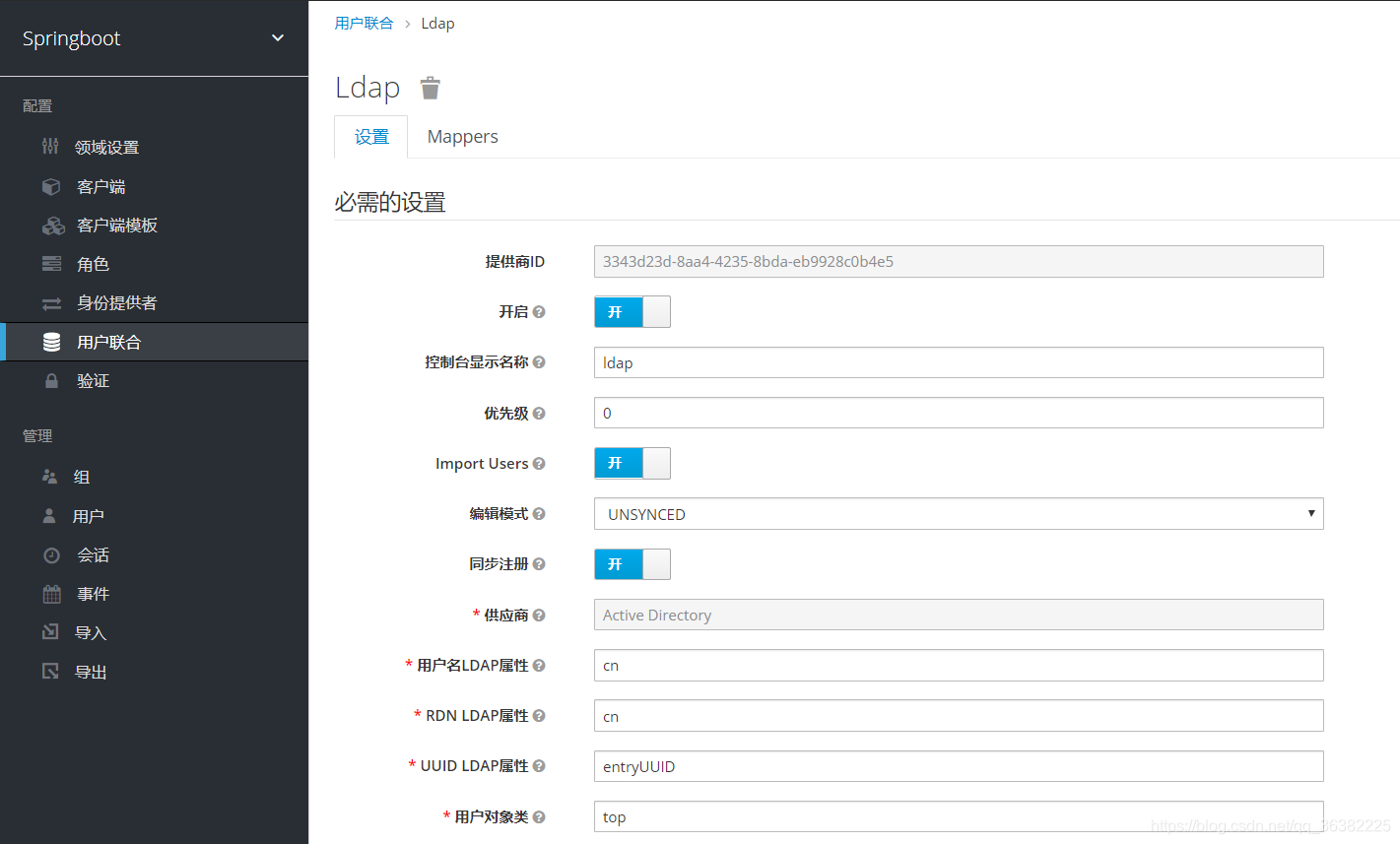Click the lock icon for 验证
The image size is (1400, 844).
click(51, 380)
